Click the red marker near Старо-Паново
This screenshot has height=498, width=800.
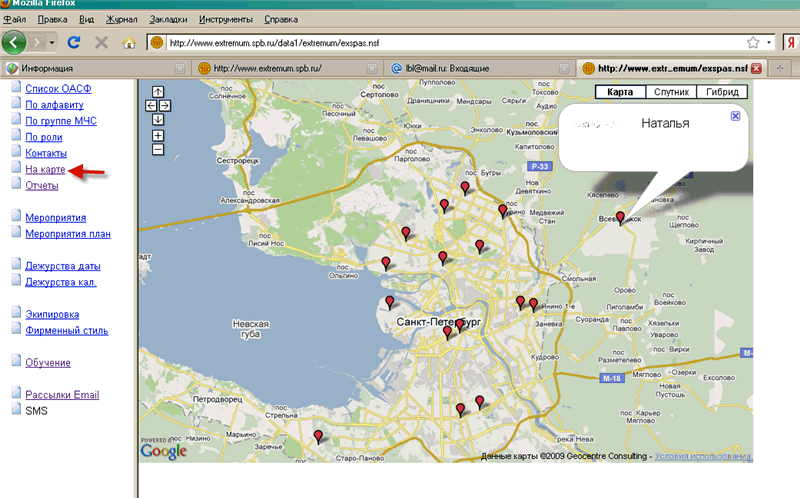318,437
